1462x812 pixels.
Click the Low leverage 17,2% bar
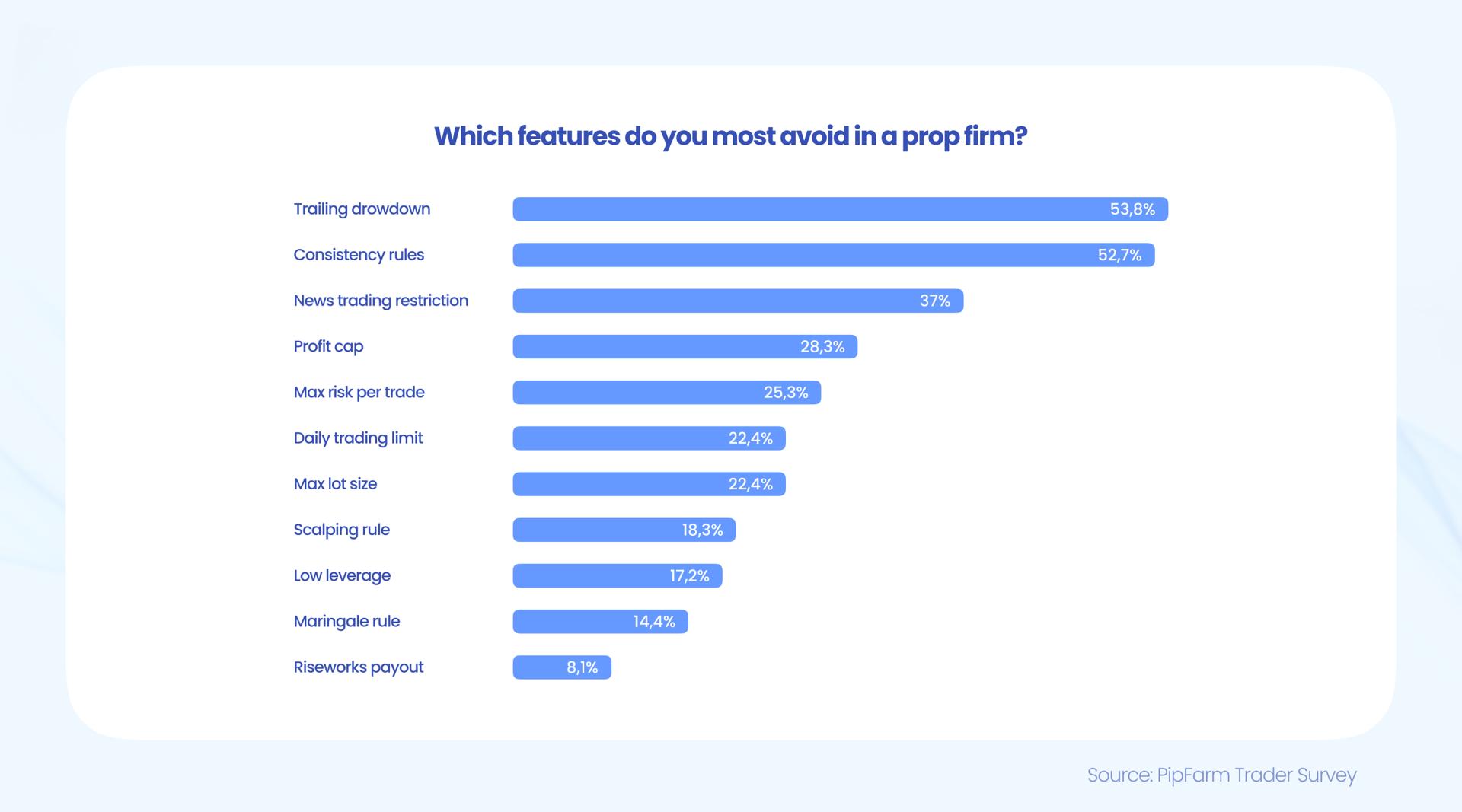tap(617, 575)
